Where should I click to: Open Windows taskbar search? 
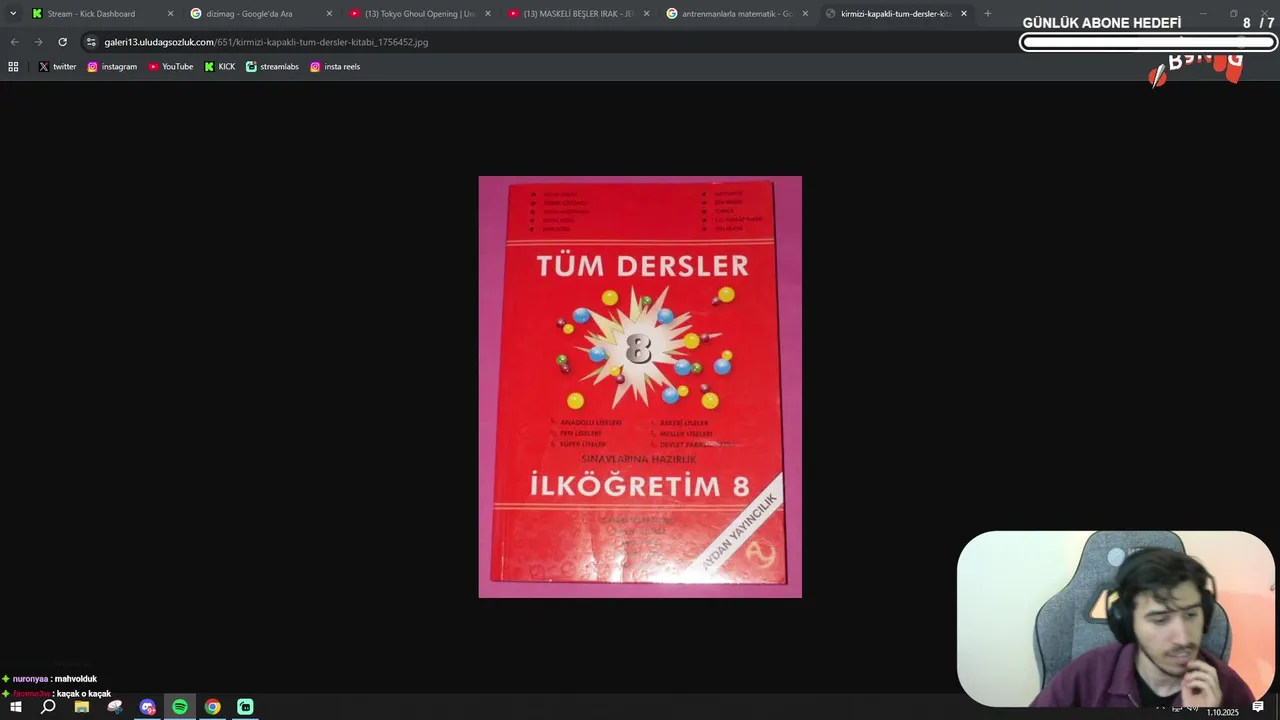[48, 707]
